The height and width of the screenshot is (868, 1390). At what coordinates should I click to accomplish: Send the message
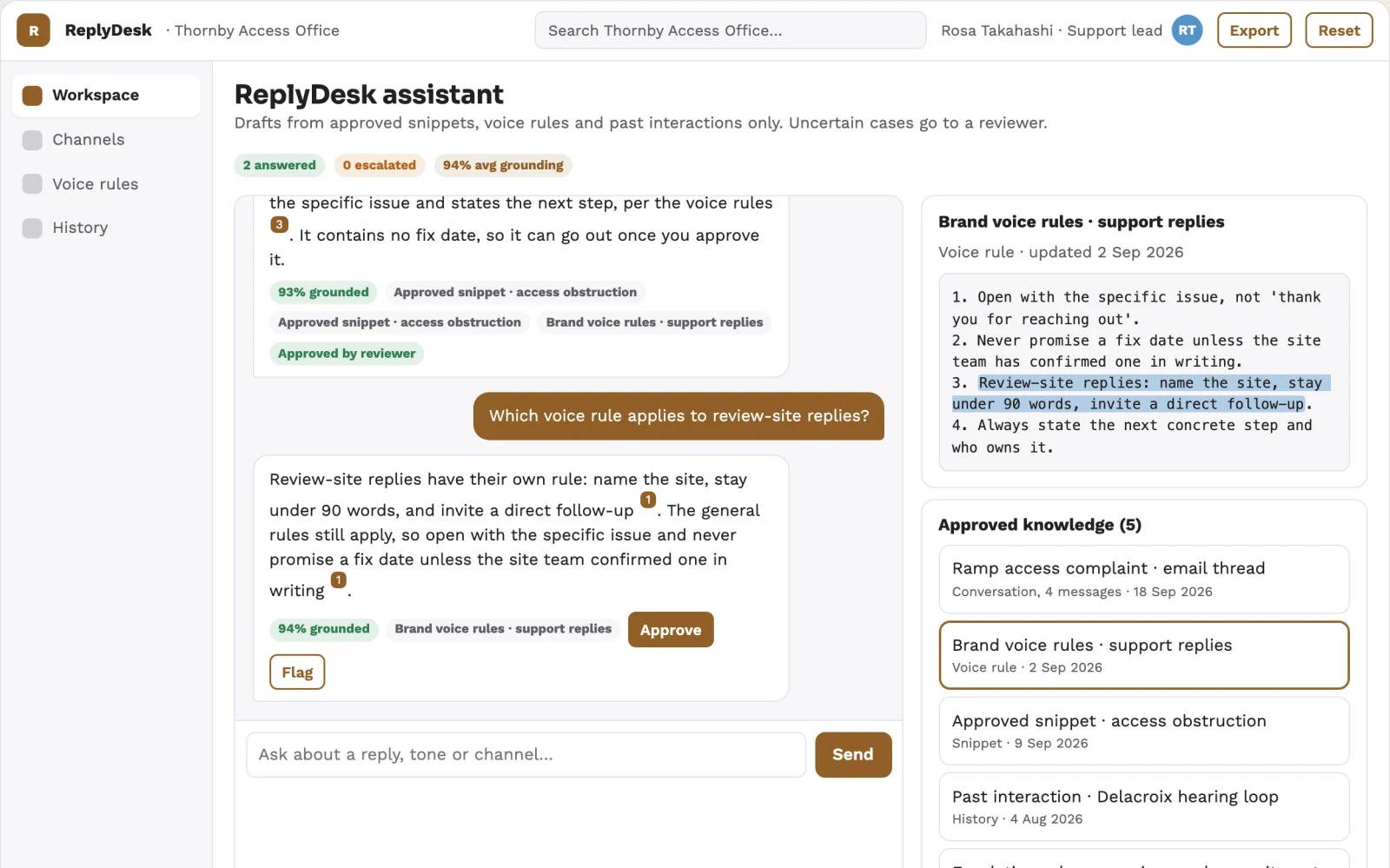click(853, 755)
